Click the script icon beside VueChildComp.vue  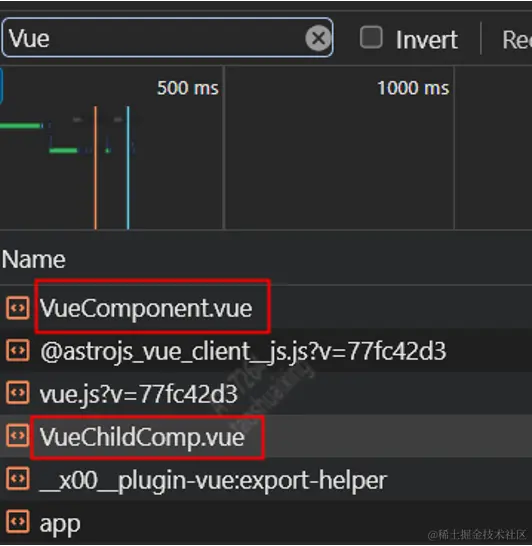point(17,436)
